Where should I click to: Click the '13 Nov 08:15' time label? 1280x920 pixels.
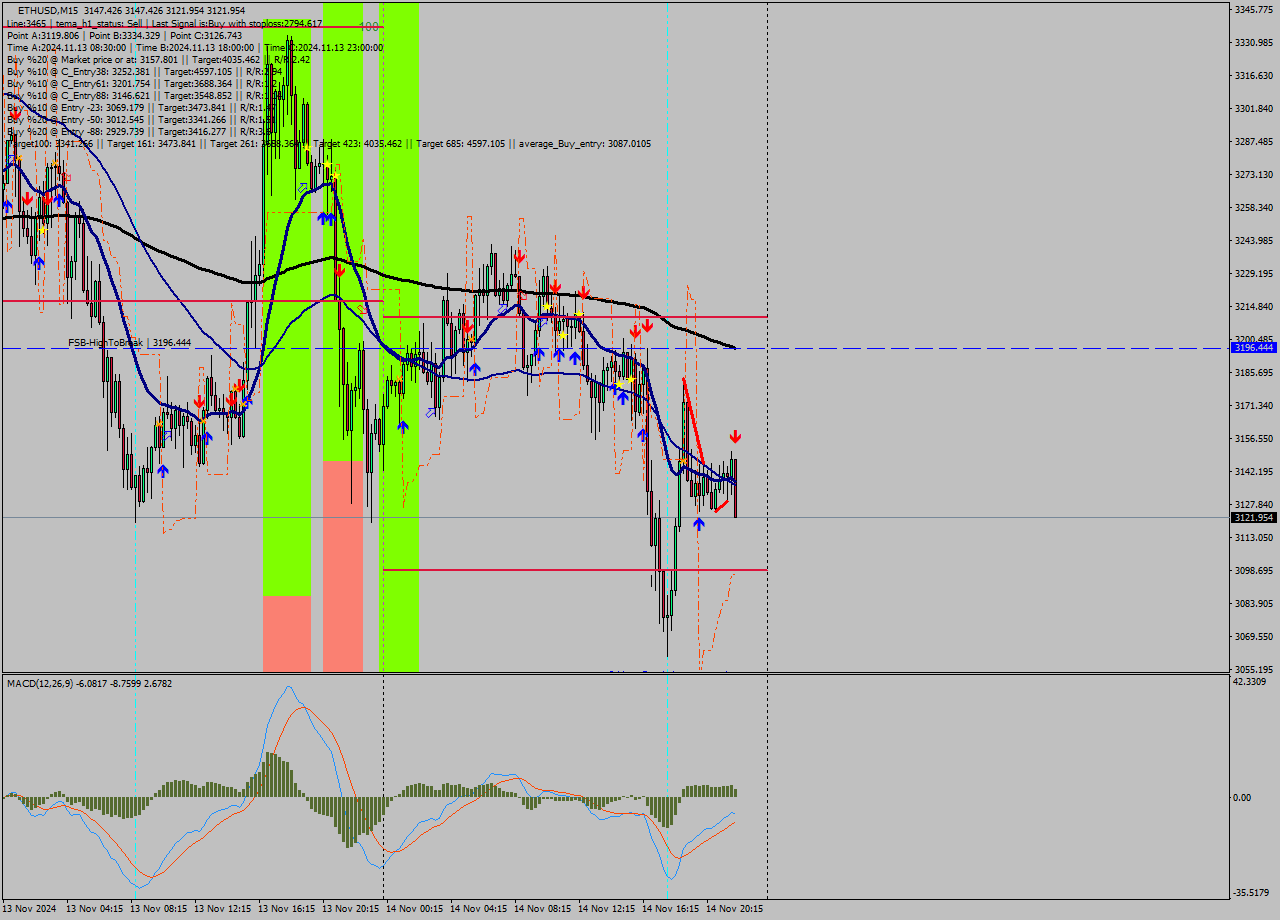click(157, 909)
